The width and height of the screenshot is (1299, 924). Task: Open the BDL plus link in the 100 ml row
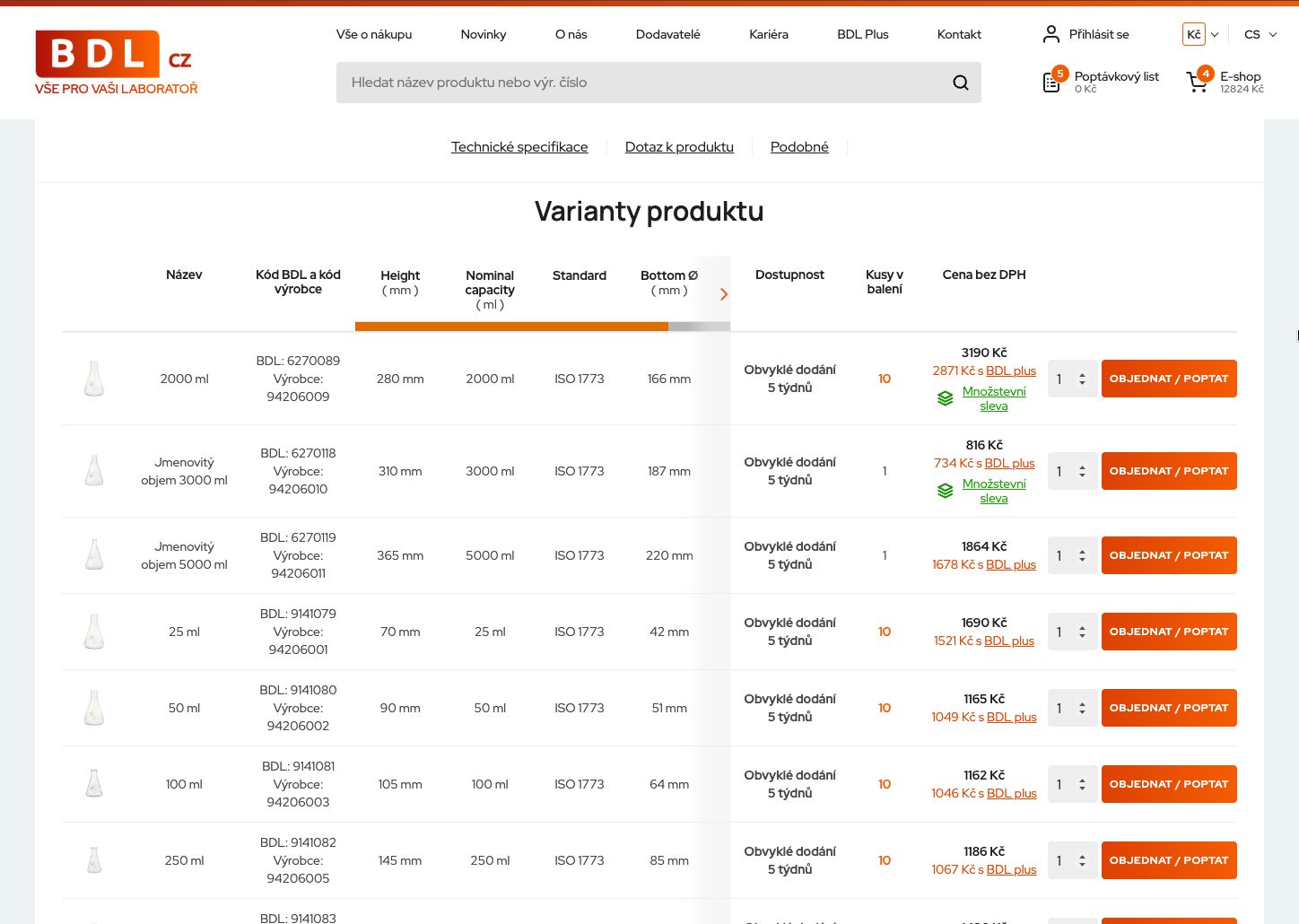click(1011, 793)
